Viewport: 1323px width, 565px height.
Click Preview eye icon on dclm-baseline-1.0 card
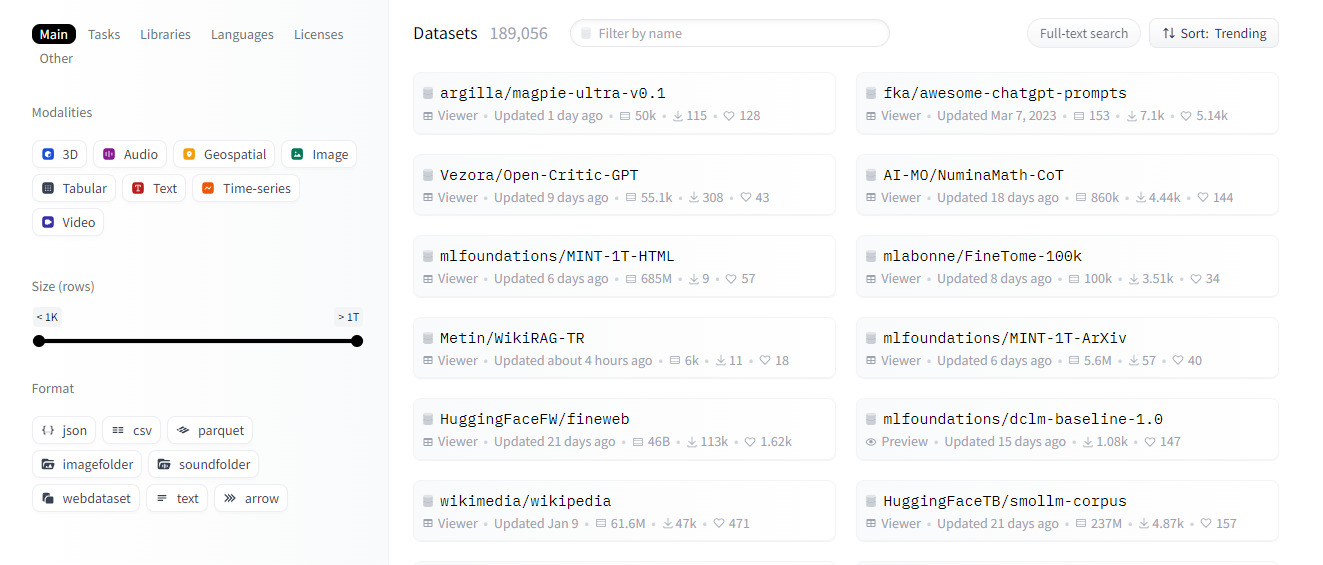871,442
